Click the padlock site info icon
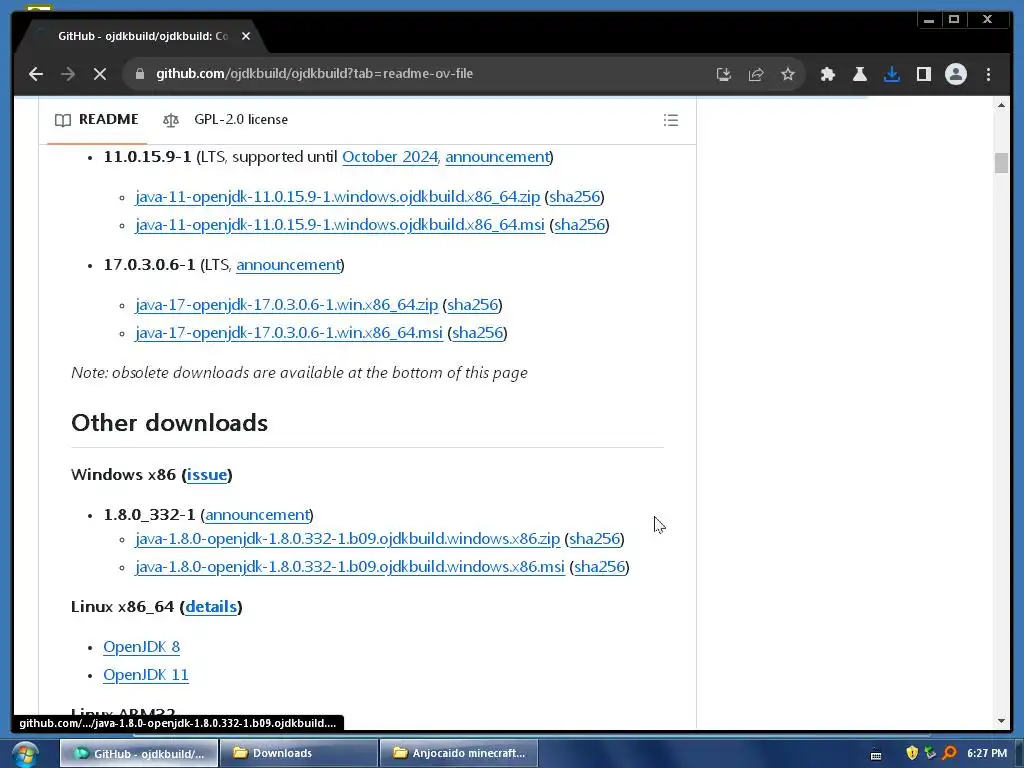1024x768 pixels. (139, 74)
